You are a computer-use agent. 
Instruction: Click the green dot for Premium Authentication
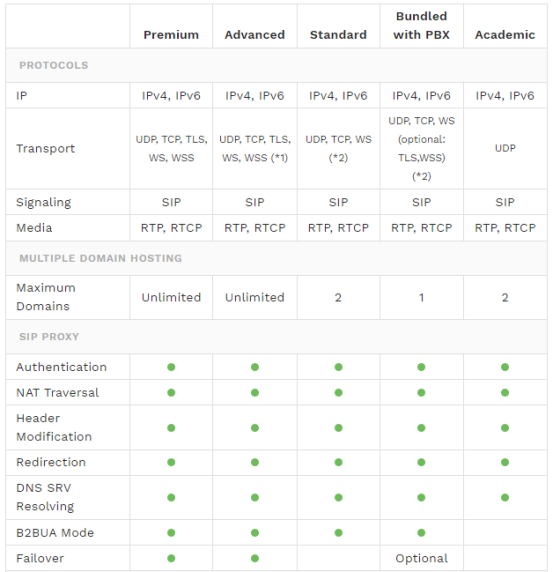coord(171,367)
